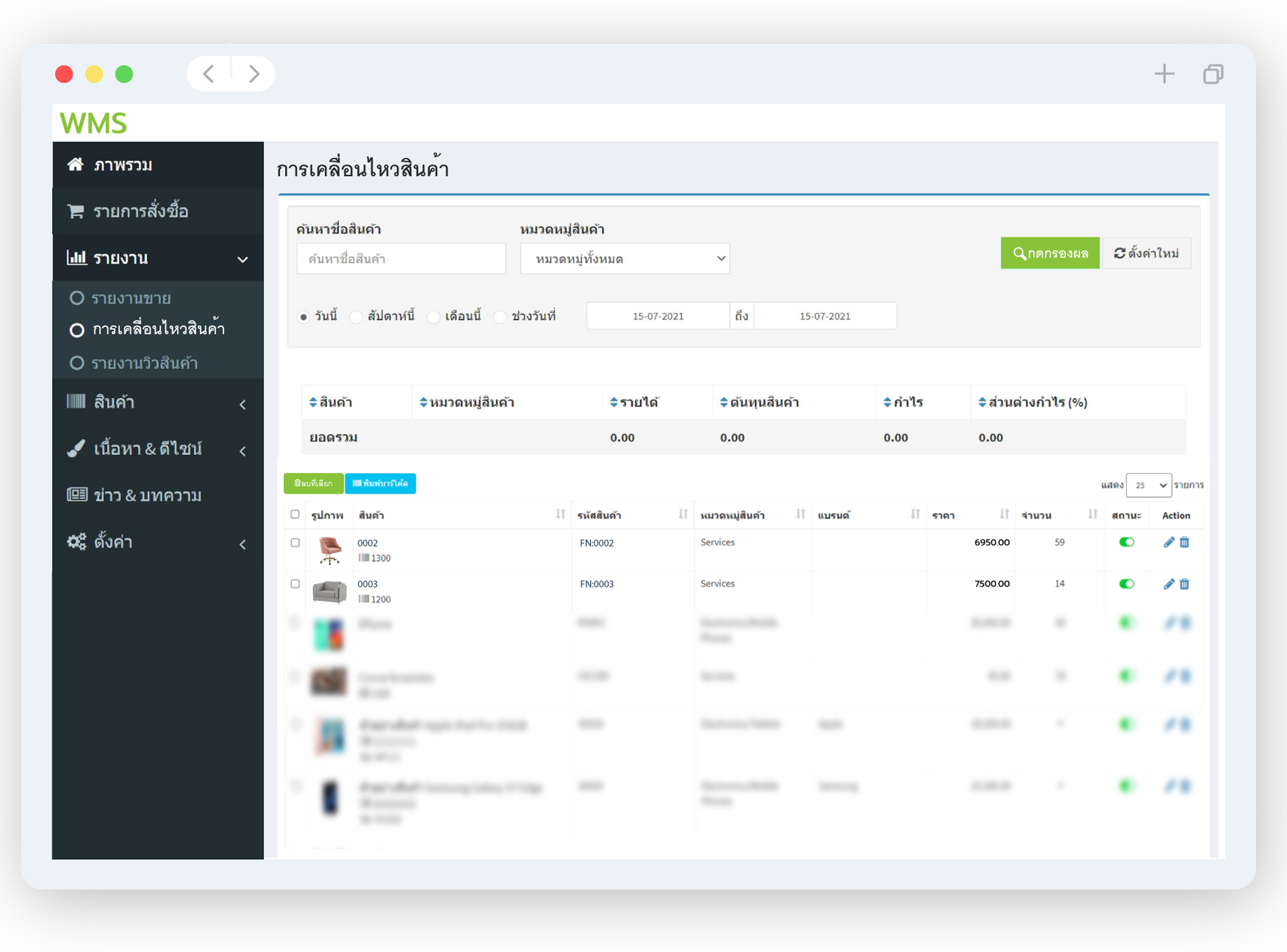Click the newspaper ข่าว & บทความ icon
1287x952 pixels.
coord(76,494)
